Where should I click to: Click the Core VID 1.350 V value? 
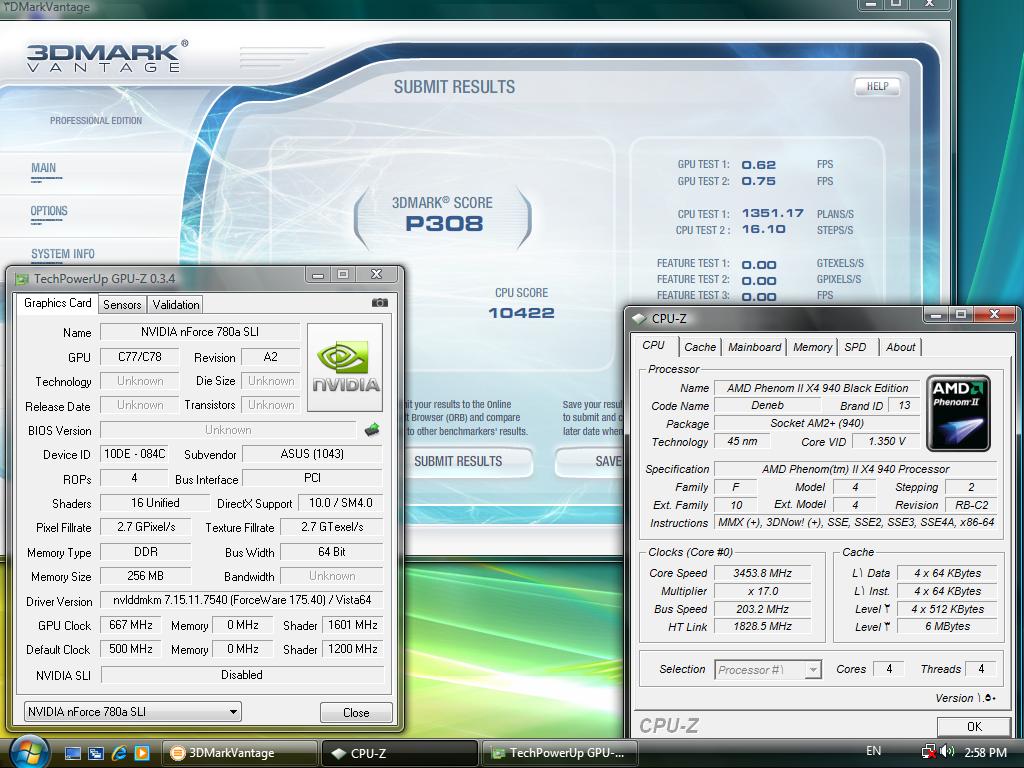886,441
